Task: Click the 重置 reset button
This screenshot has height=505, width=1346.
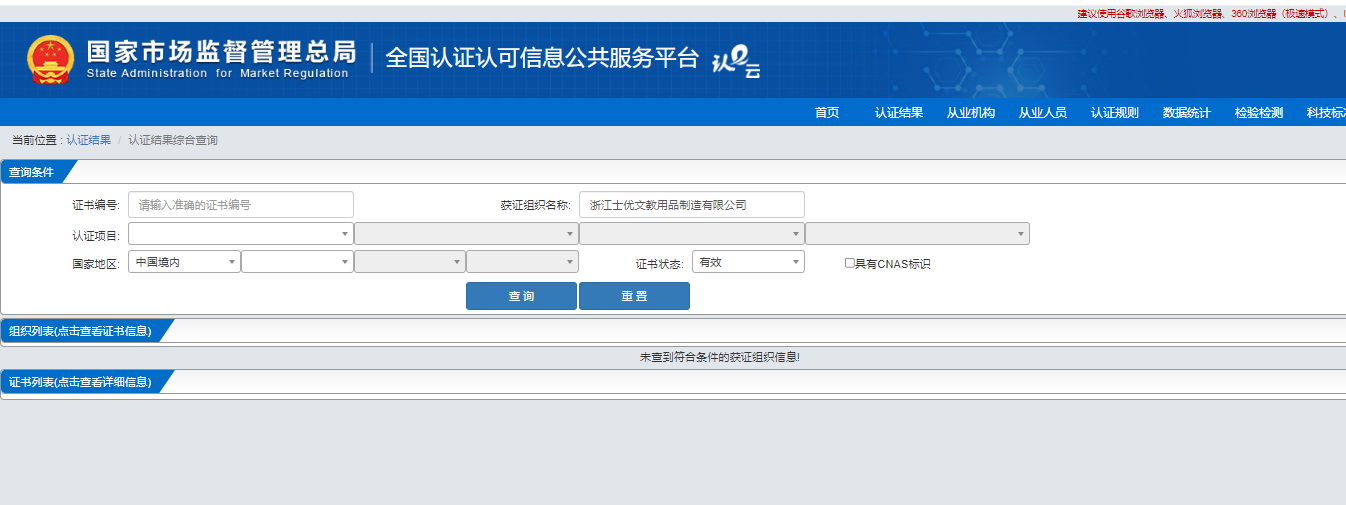Action: pos(634,296)
